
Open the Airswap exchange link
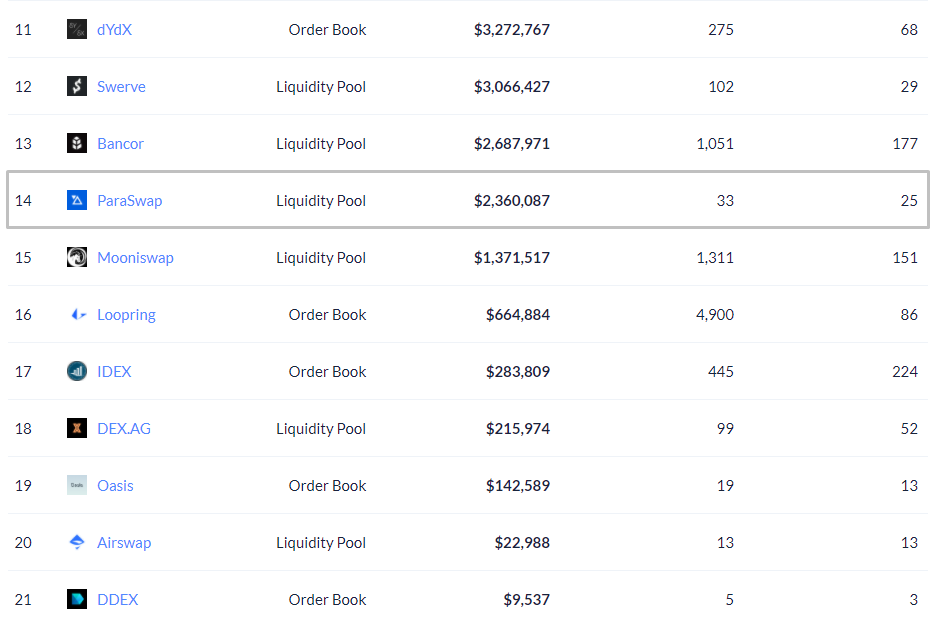pyautogui.click(x=124, y=543)
